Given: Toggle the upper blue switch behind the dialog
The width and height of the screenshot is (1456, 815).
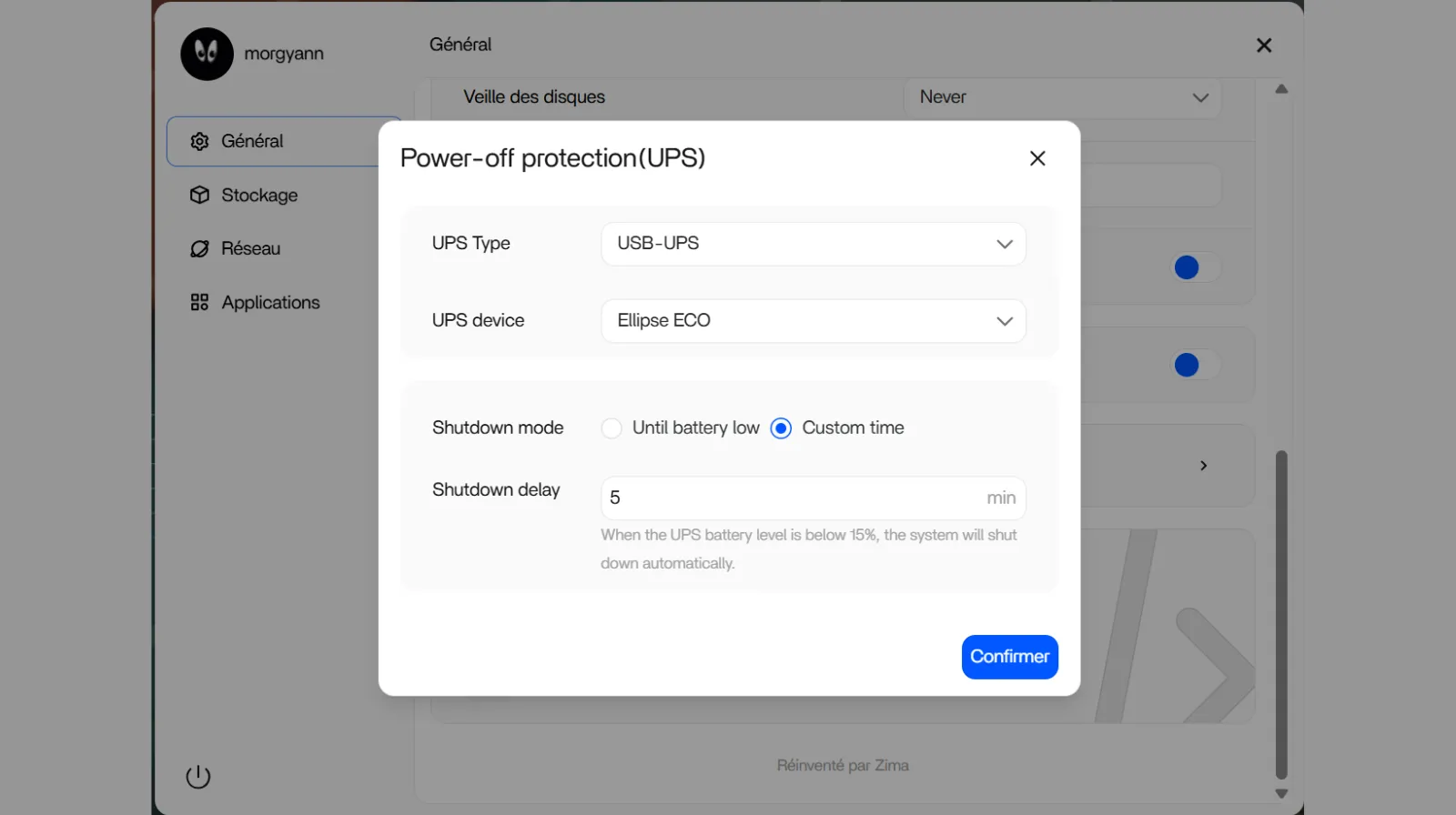Looking at the screenshot, I should coord(1194,267).
